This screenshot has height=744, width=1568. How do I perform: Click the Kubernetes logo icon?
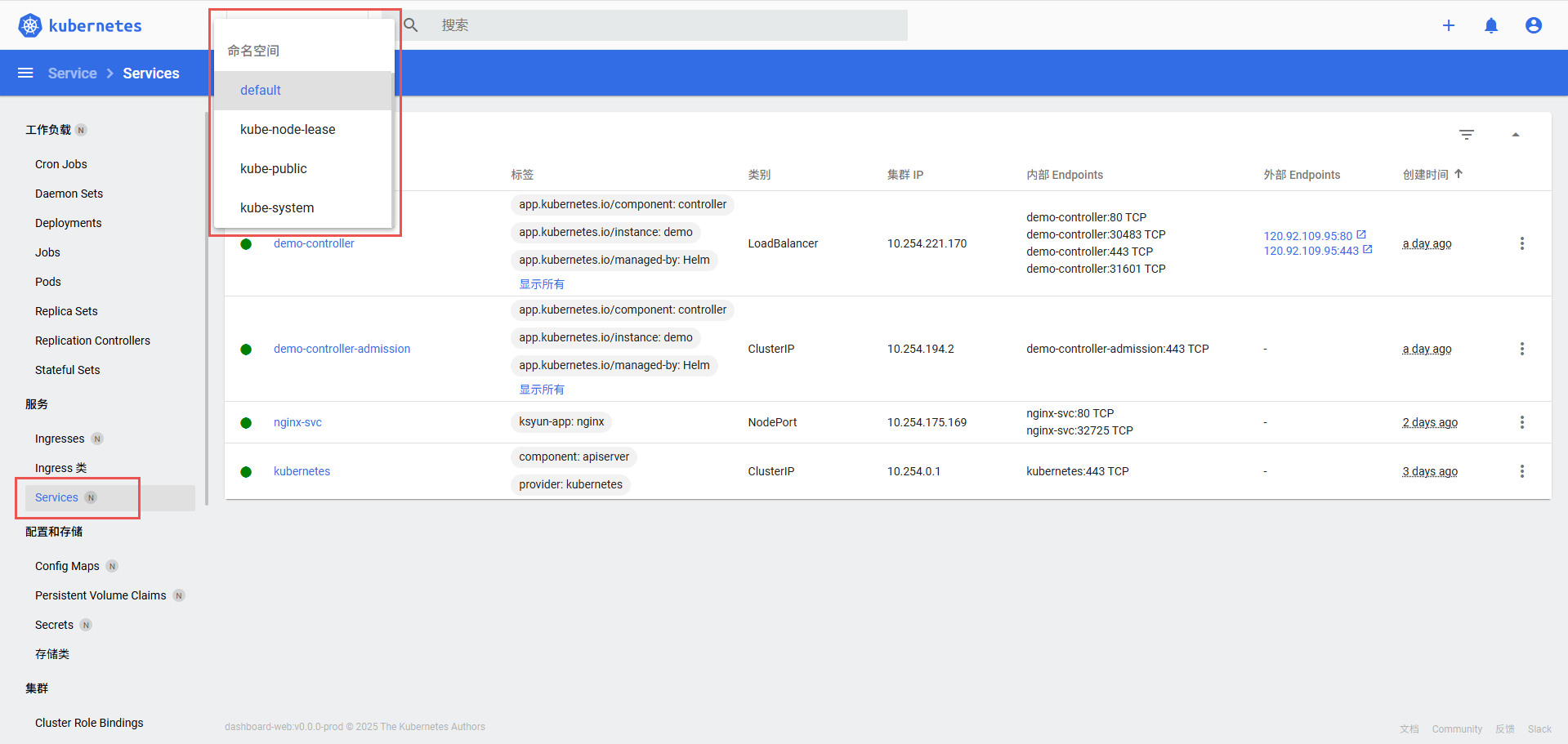[x=30, y=25]
